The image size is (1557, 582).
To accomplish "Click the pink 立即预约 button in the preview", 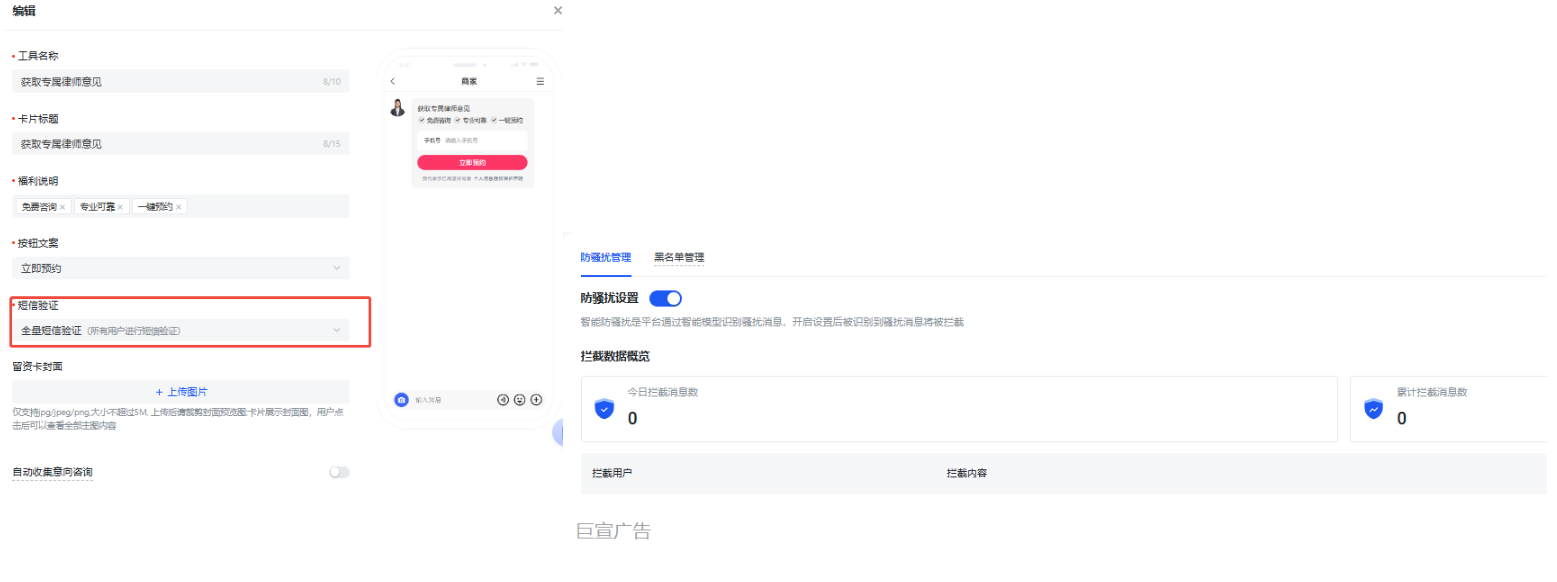I will 473,162.
